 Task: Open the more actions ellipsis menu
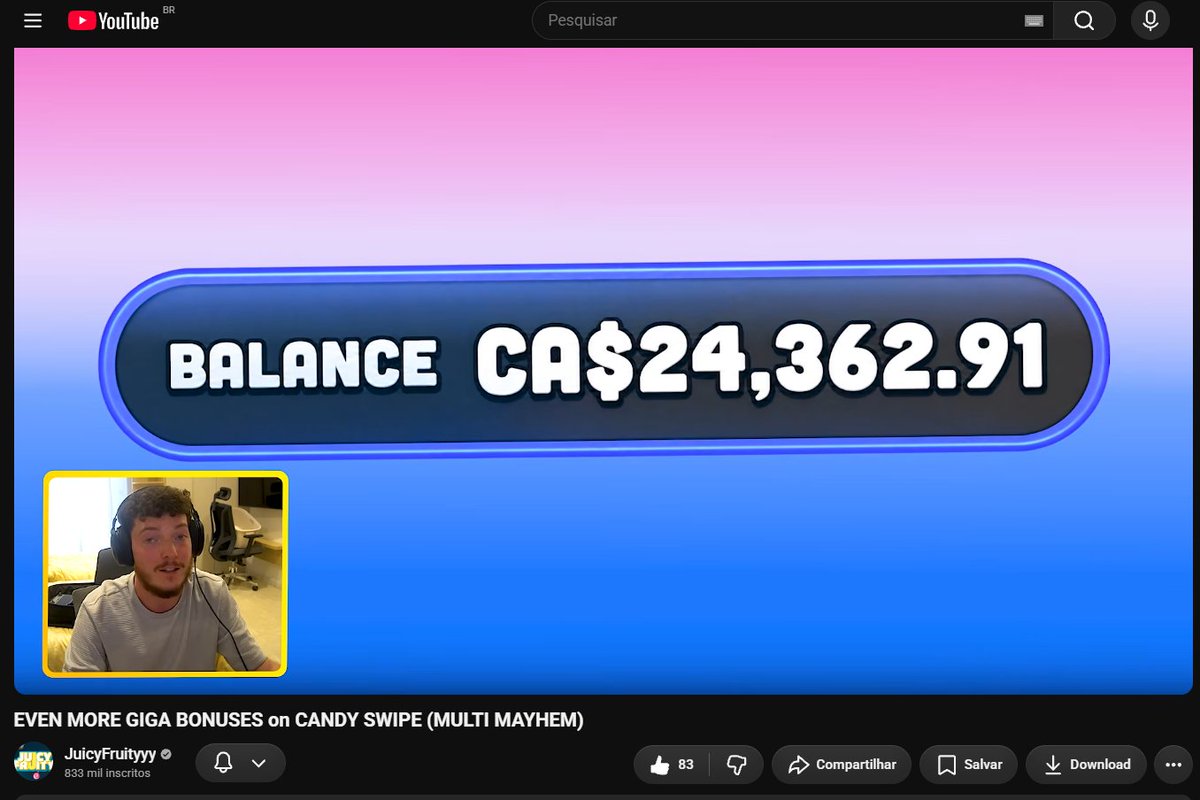coord(1173,764)
